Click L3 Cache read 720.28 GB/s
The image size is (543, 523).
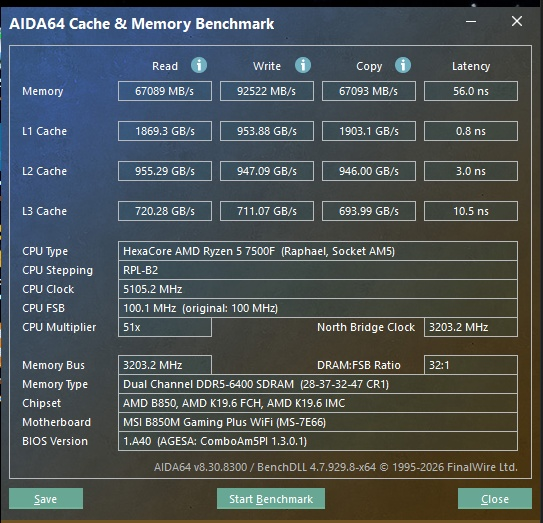[x=165, y=211]
